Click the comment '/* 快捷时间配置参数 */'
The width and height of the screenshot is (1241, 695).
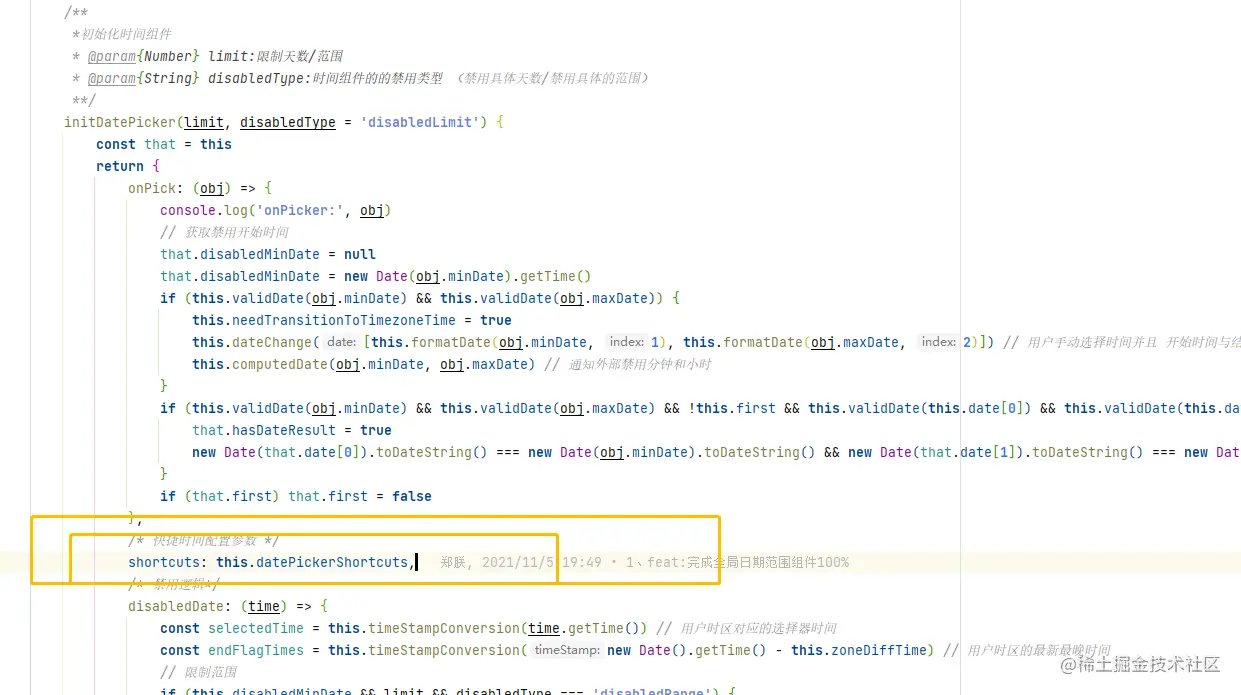click(203, 540)
